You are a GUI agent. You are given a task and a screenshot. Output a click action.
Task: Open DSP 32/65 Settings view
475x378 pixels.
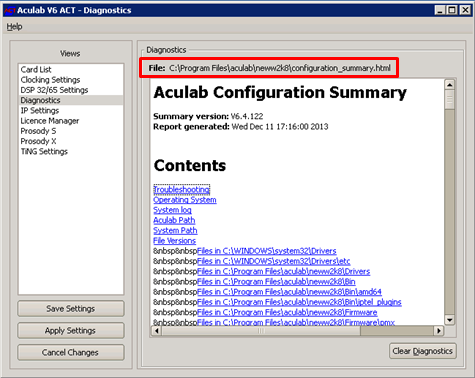point(71,90)
